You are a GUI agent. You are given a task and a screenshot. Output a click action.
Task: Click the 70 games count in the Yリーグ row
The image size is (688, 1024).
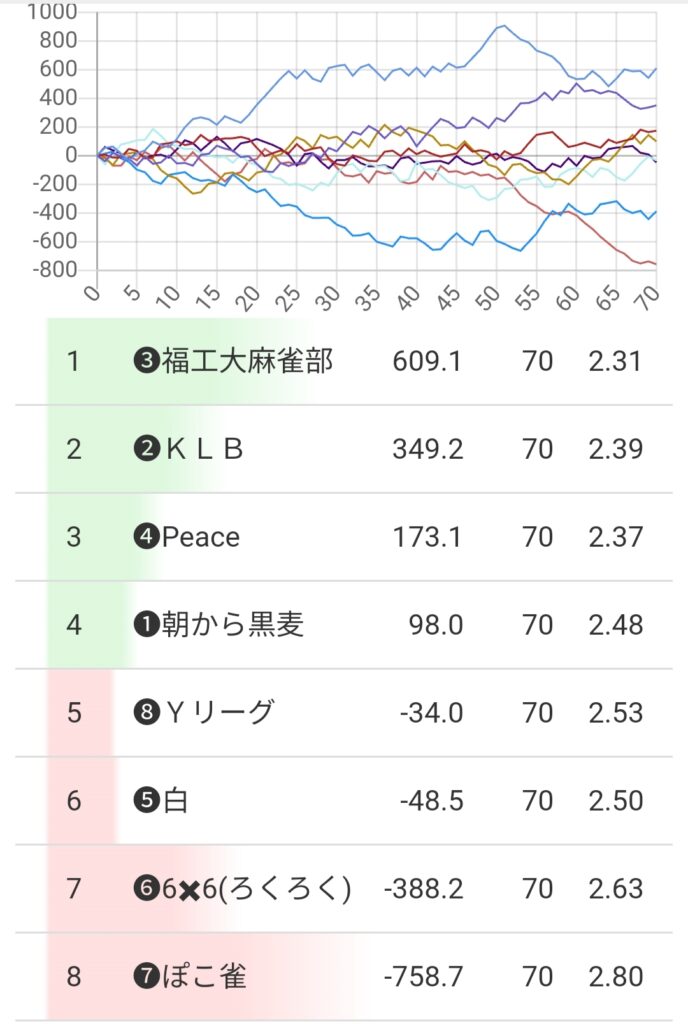click(x=537, y=713)
